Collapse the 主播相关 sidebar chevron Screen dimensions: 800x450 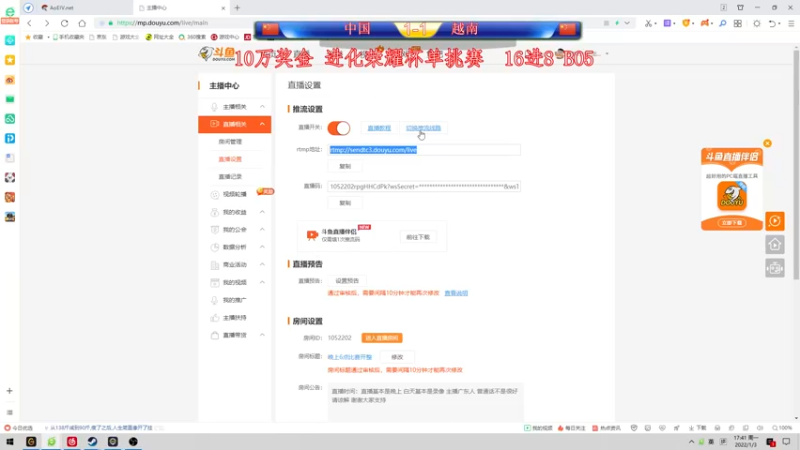[262, 107]
